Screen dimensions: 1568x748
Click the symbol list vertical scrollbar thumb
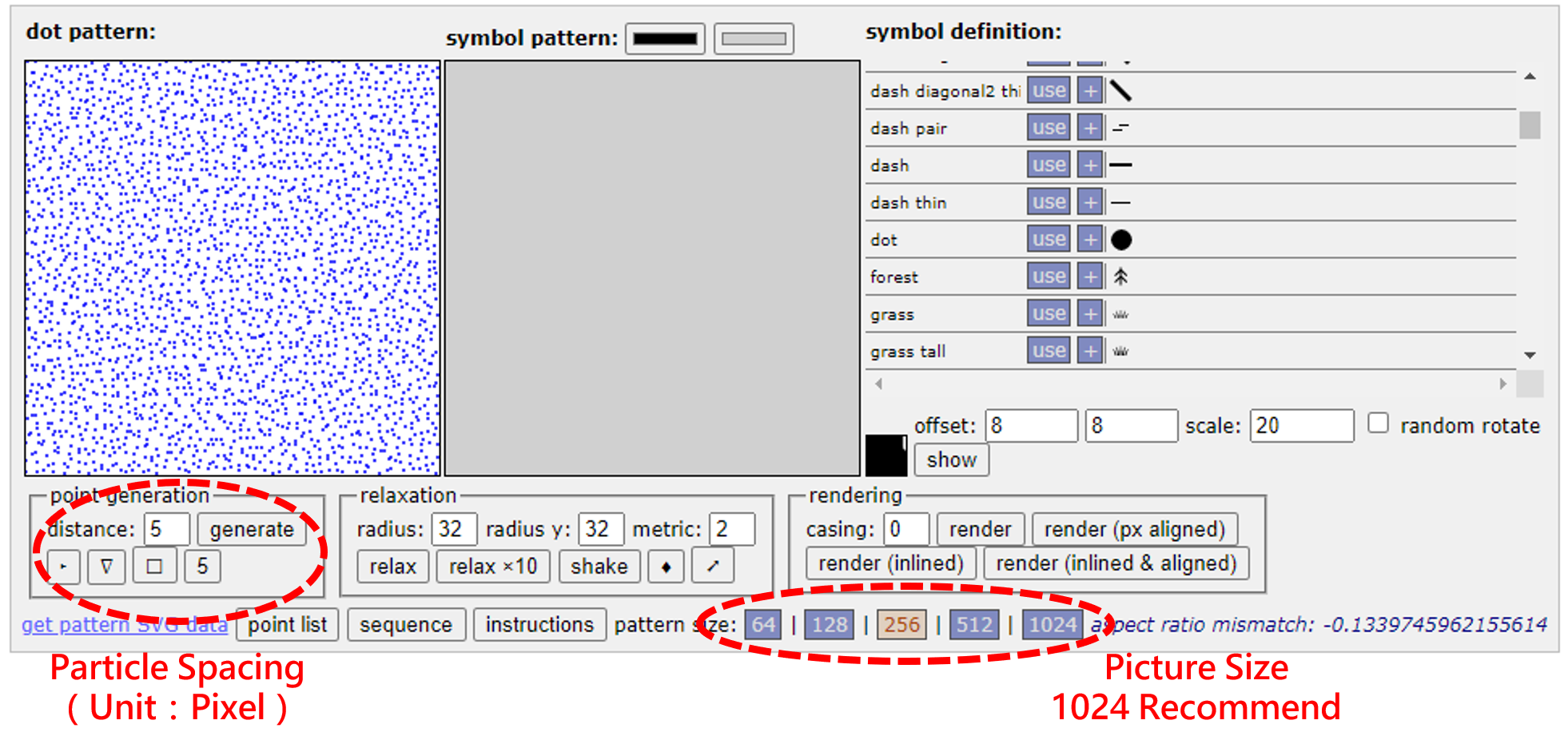(x=1530, y=125)
